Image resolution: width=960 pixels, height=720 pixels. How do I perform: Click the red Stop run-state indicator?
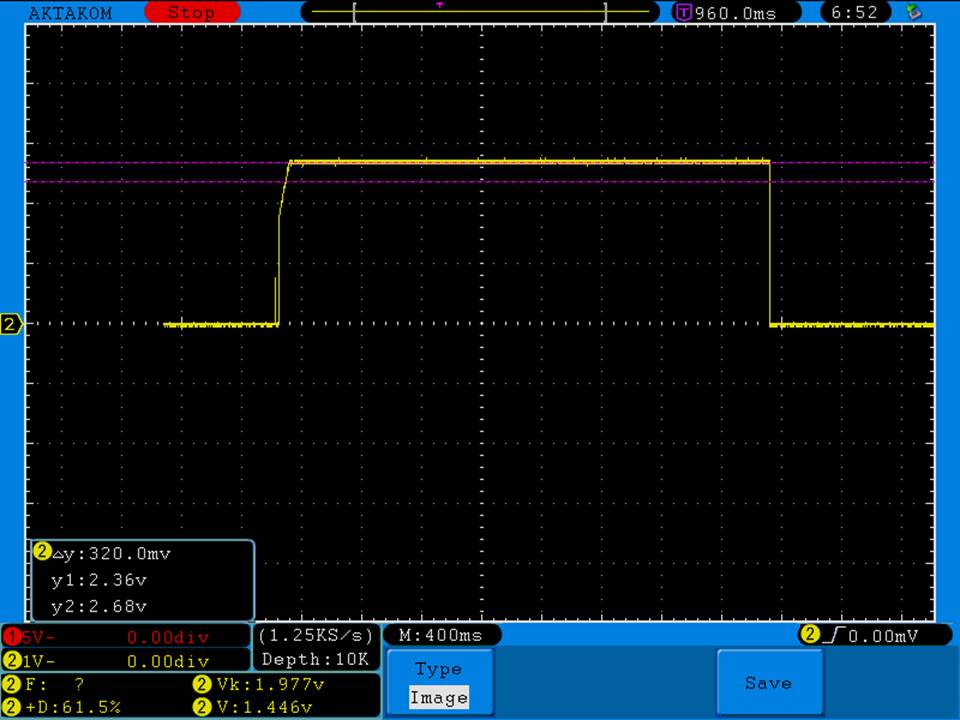192,13
